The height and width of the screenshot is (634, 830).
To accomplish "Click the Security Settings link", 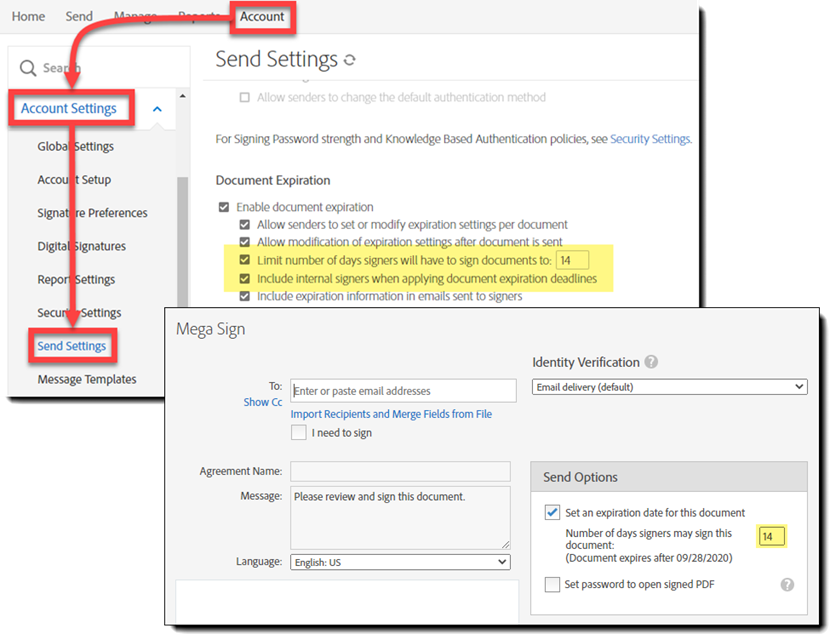I will click(x=650, y=139).
